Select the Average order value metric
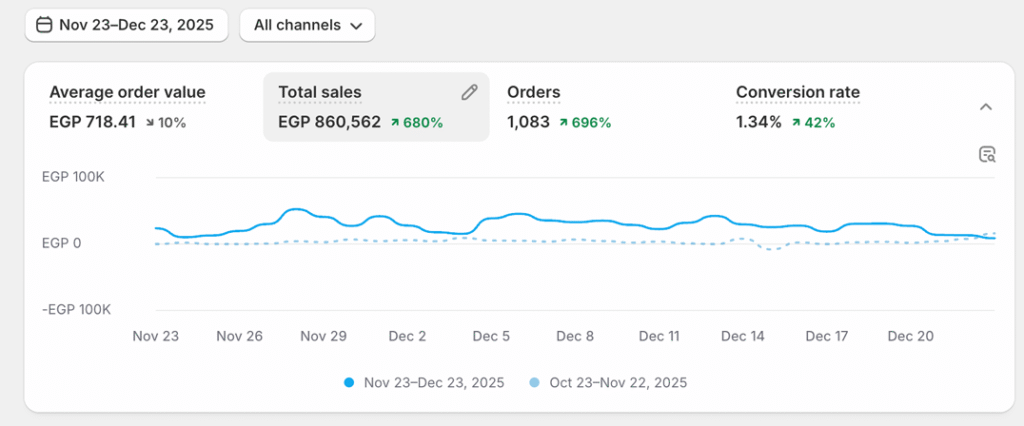 [127, 93]
